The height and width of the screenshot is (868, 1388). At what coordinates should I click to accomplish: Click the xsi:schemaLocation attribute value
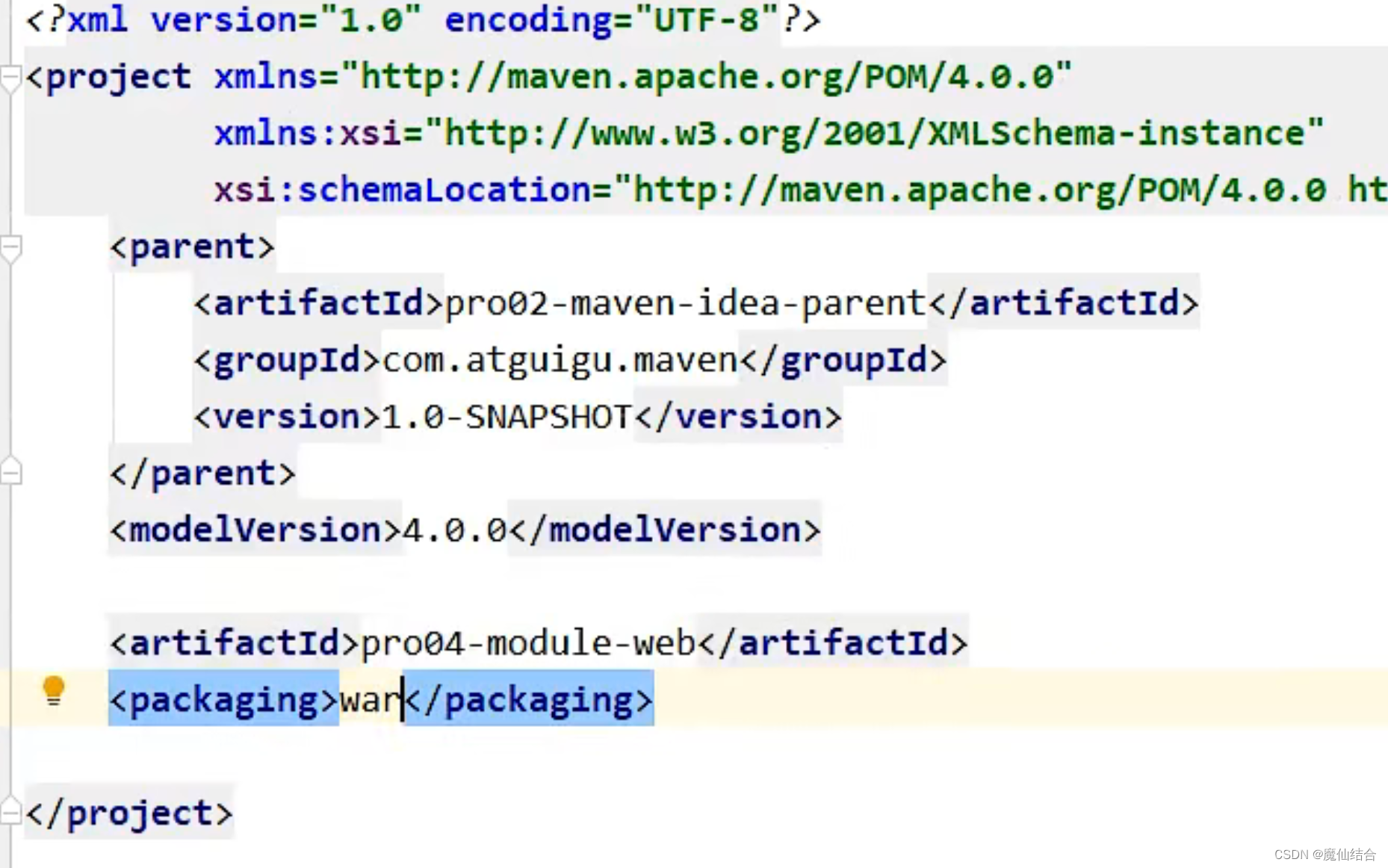[1000, 190]
